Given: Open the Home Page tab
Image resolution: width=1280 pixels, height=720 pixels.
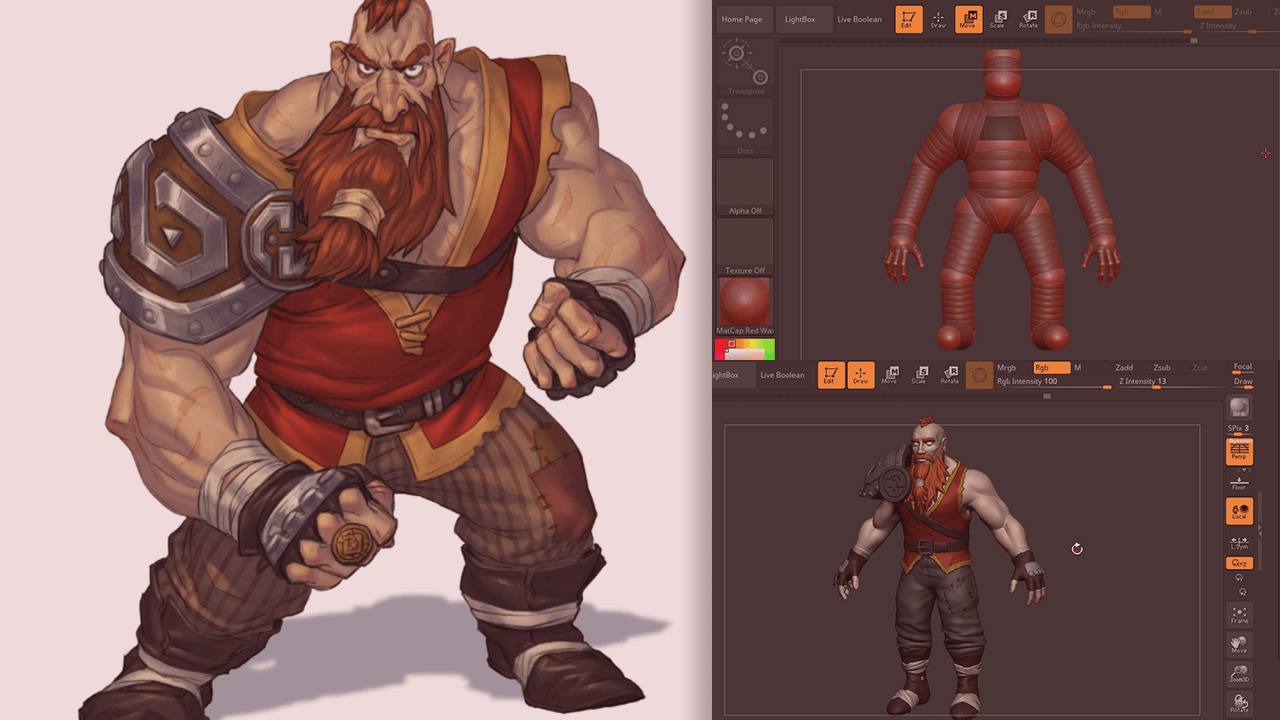Looking at the screenshot, I should tap(742, 20).
